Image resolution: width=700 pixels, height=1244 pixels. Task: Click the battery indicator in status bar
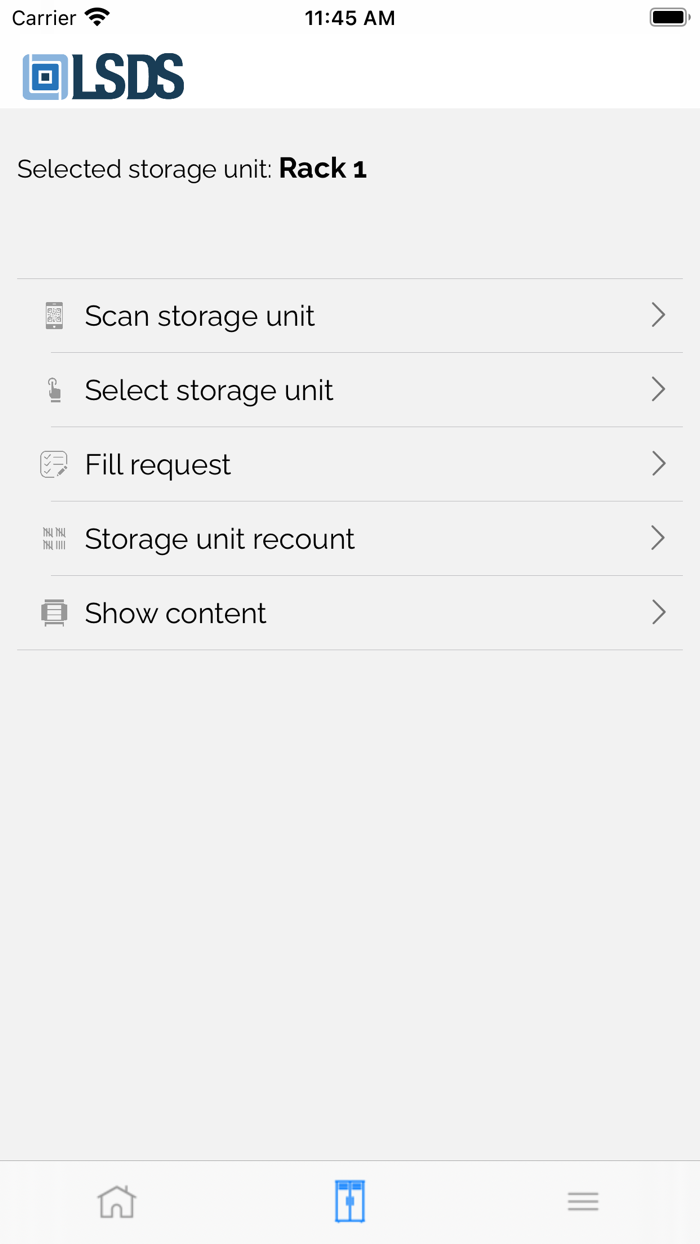point(667,16)
